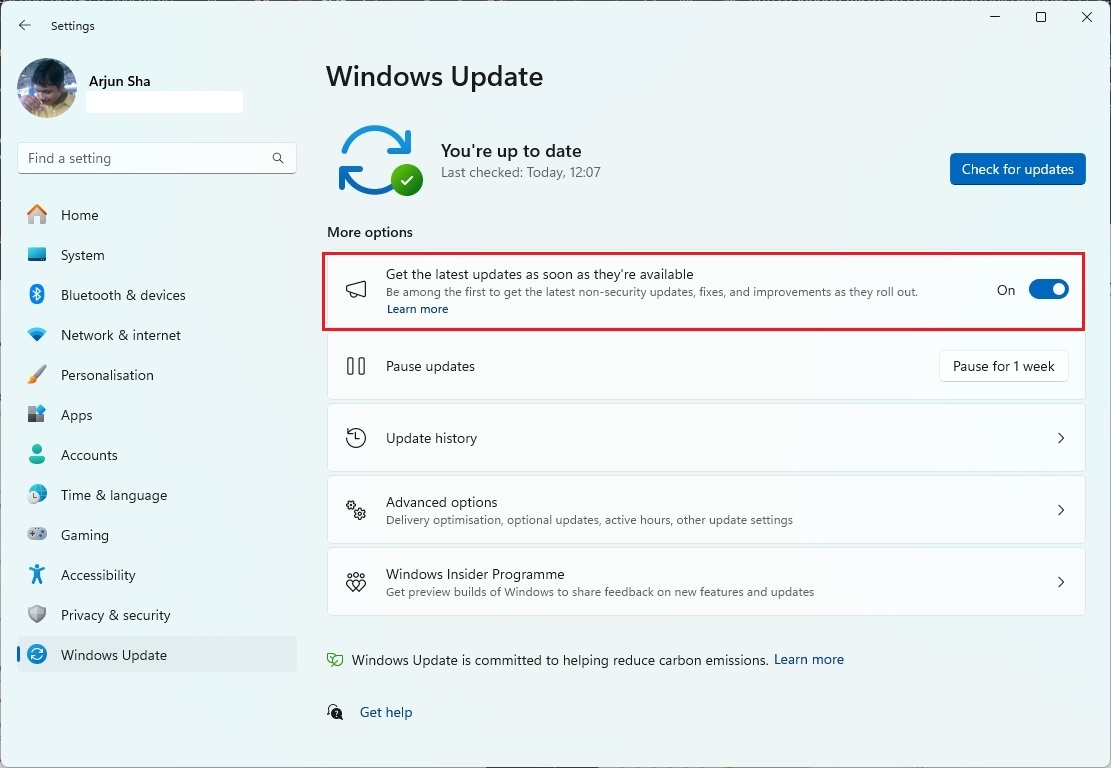Select Windows Update in the sidebar
Image resolution: width=1111 pixels, height=768 pixels.
(x=113, y=655)
